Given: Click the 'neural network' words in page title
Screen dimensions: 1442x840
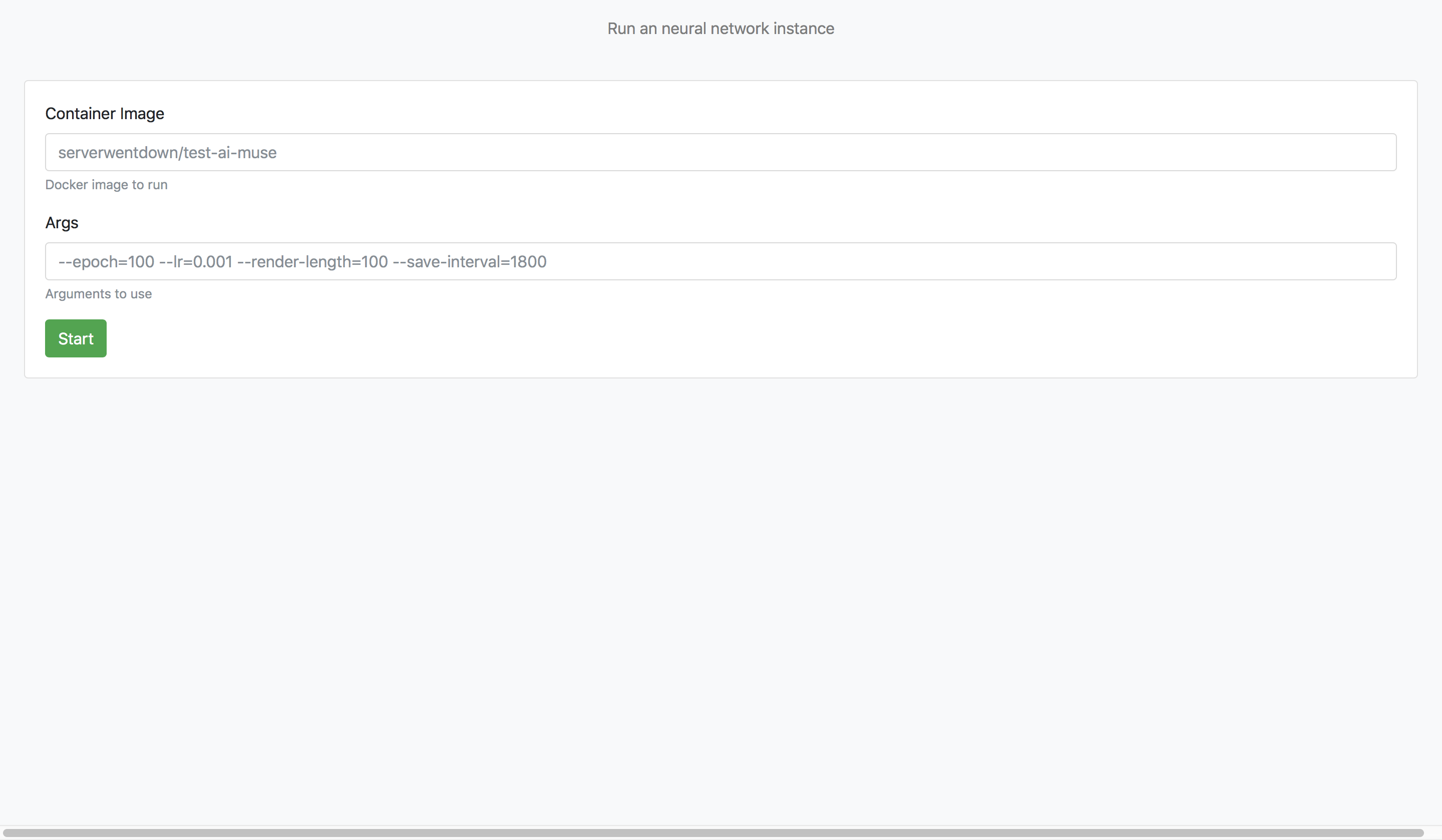Looking at the screenshot, I should click(x=715, y=29).
